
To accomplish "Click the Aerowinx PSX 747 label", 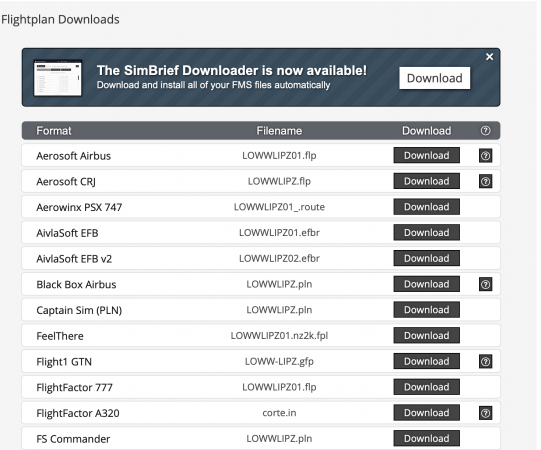I will 79,207.
